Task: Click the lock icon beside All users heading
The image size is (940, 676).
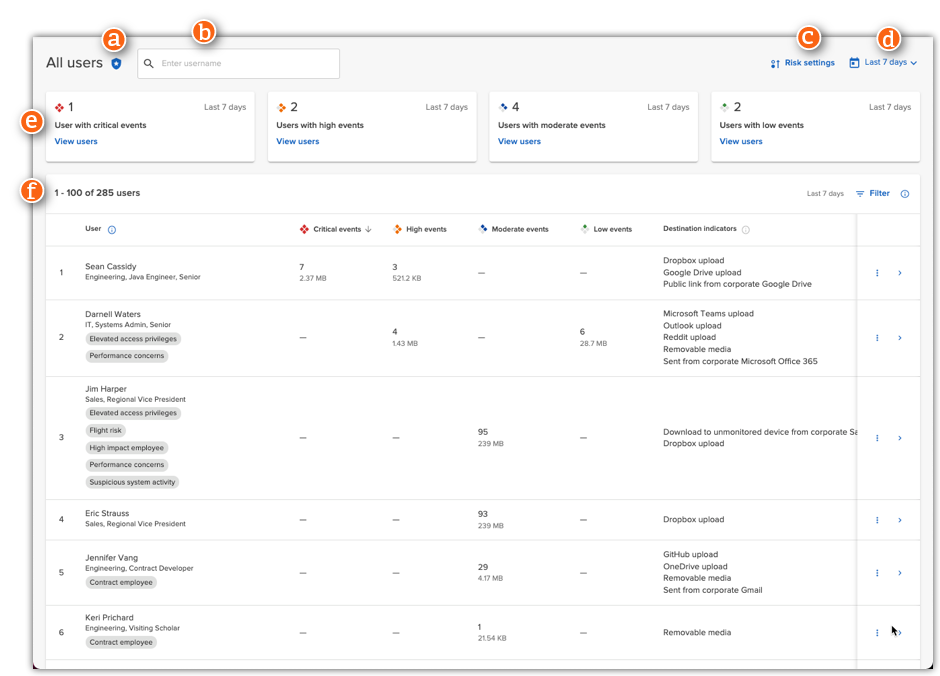Action: point(118,62)
